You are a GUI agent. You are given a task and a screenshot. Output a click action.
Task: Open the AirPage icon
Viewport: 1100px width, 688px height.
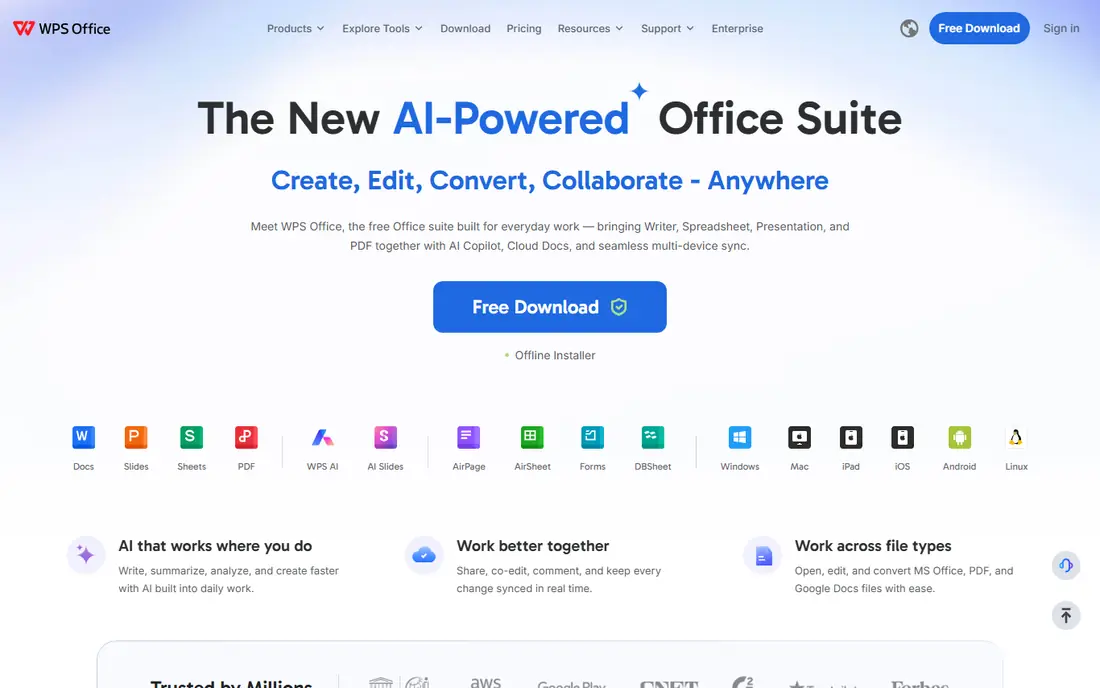pos(469,438)
